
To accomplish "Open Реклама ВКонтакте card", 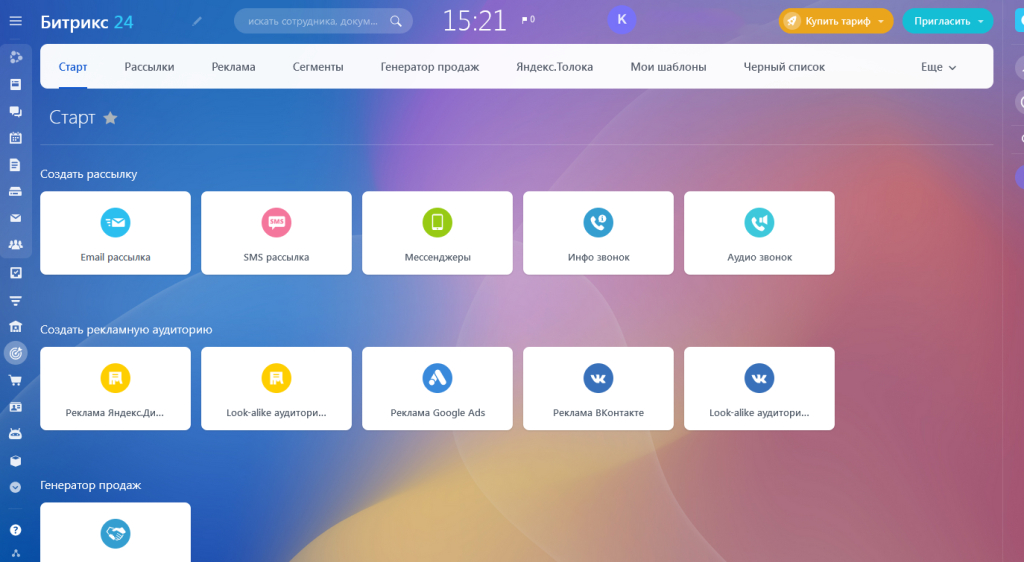I will click(x=598, y=388).
